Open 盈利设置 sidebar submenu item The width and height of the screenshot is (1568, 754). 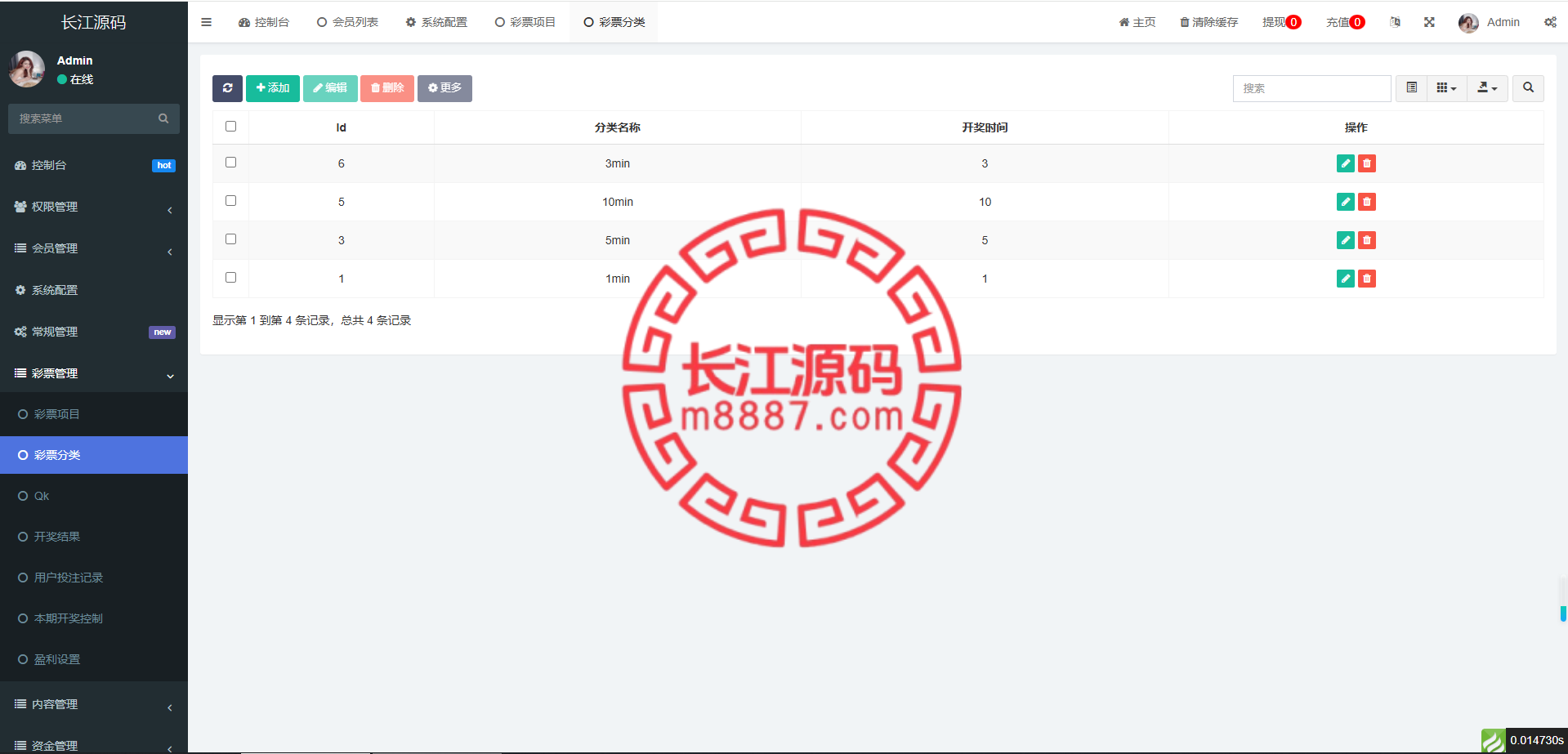(x=94, y=660)
